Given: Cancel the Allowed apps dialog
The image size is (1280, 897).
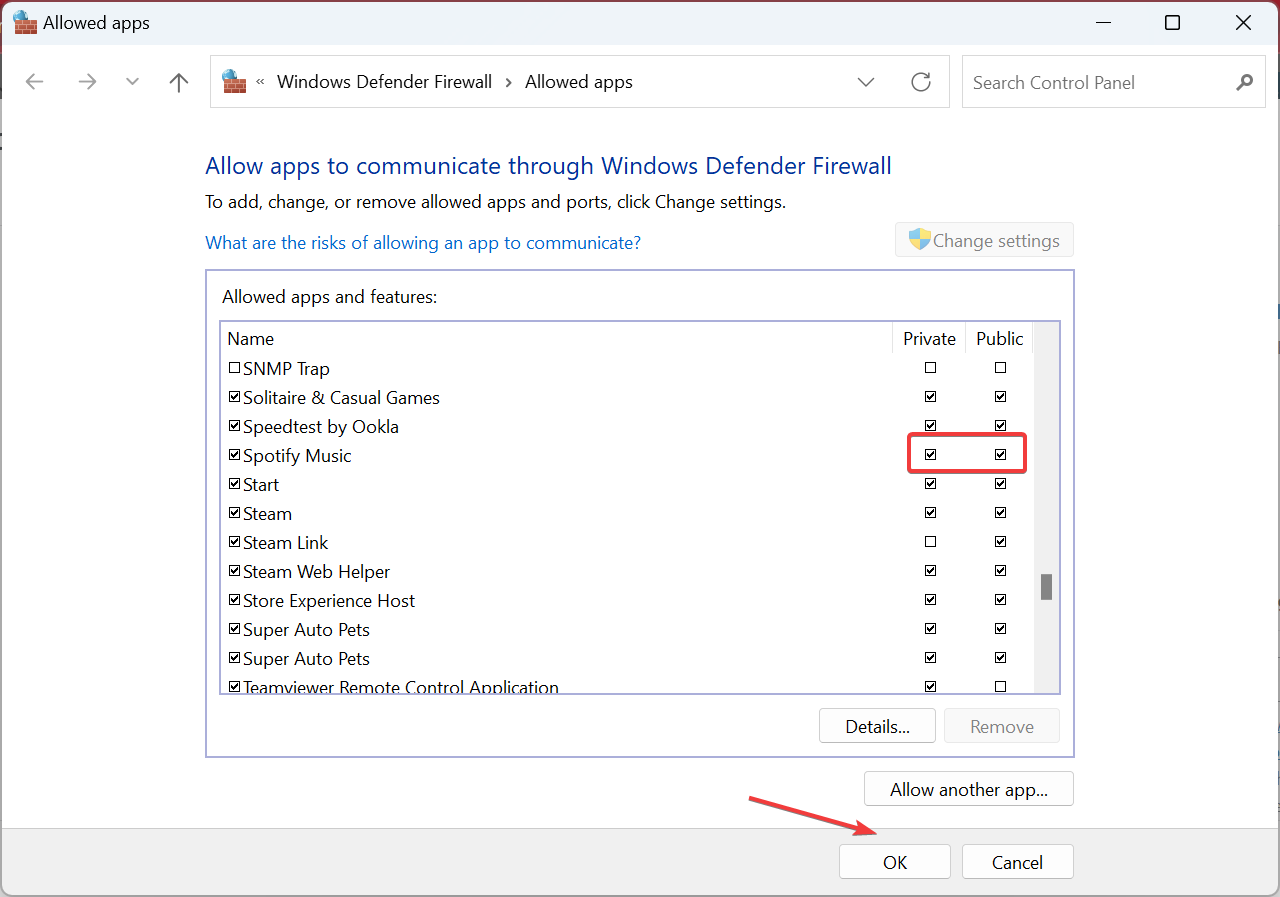Looking at the screenshot, I should click(1018, 862).
